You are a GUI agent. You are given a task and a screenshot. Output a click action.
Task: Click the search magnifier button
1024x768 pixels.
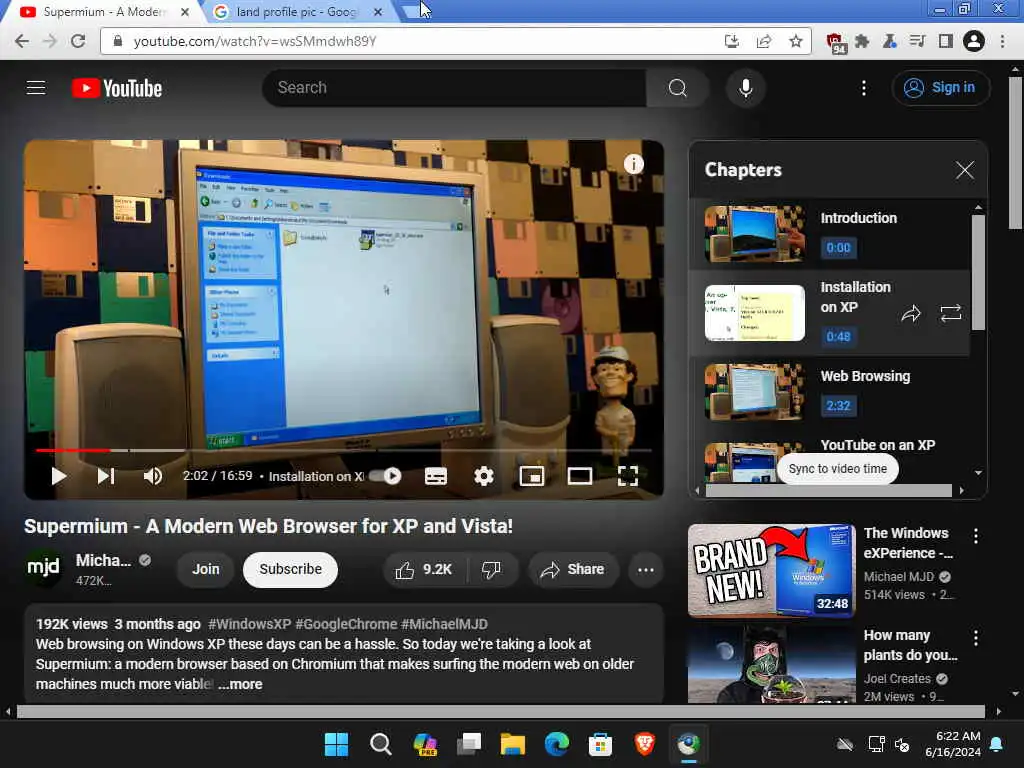[677, 88]
